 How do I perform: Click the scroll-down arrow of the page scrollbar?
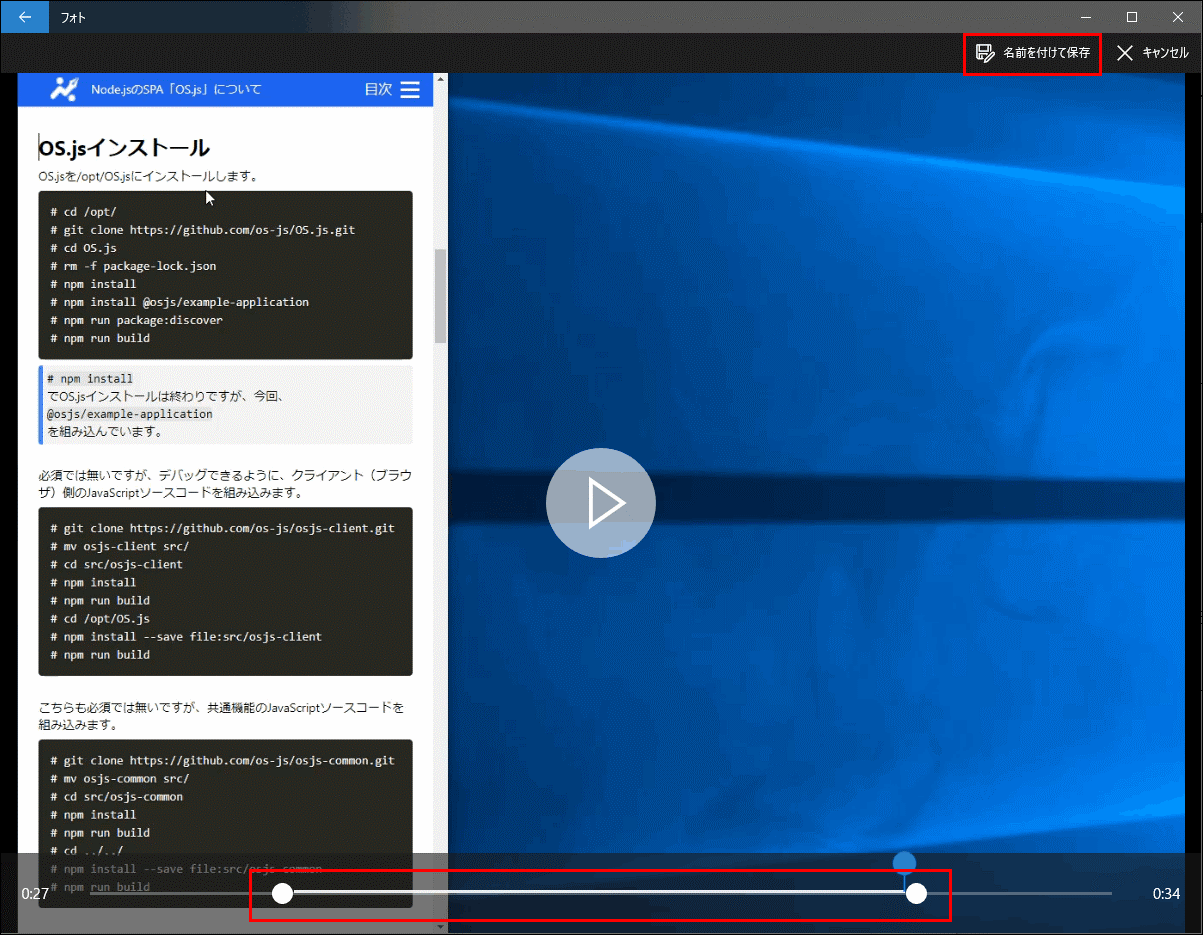(x=440, y=927)
